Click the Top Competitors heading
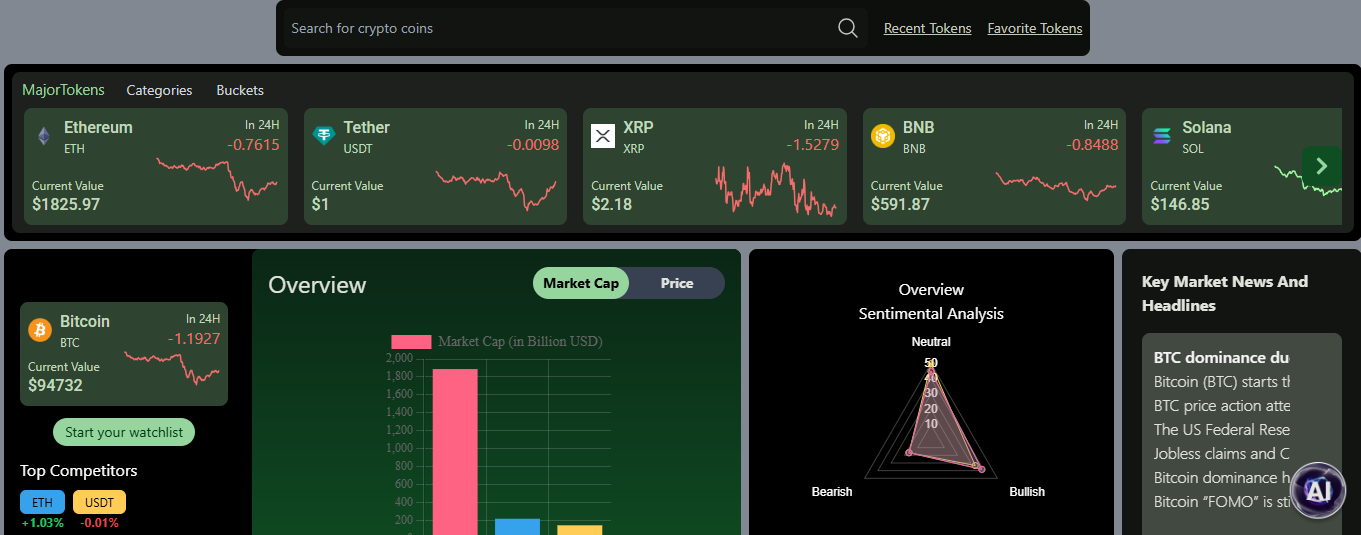1361x535 pixels. [x=79, y=470]
